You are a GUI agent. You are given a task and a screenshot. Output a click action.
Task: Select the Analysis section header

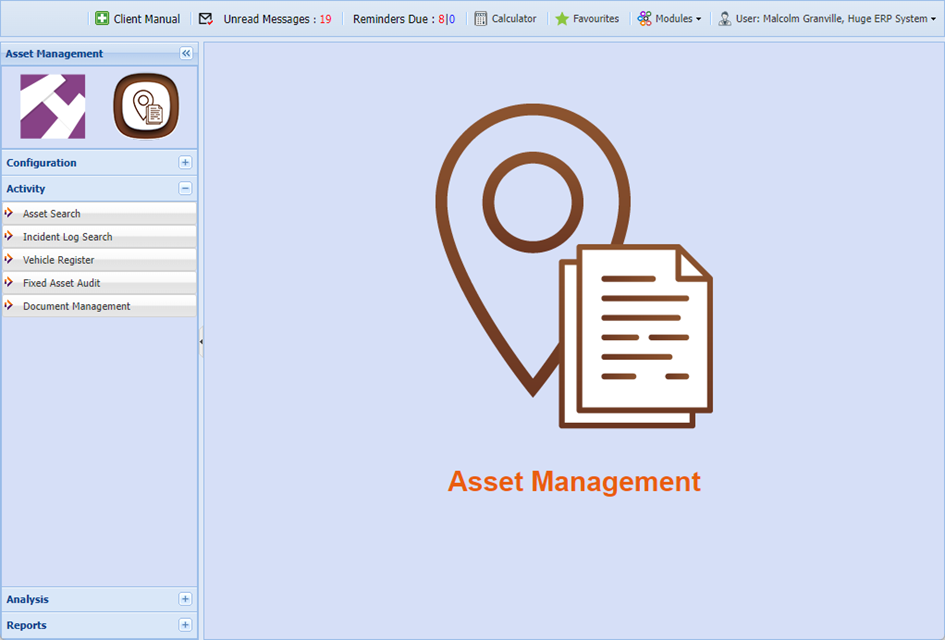pos(99,599)
